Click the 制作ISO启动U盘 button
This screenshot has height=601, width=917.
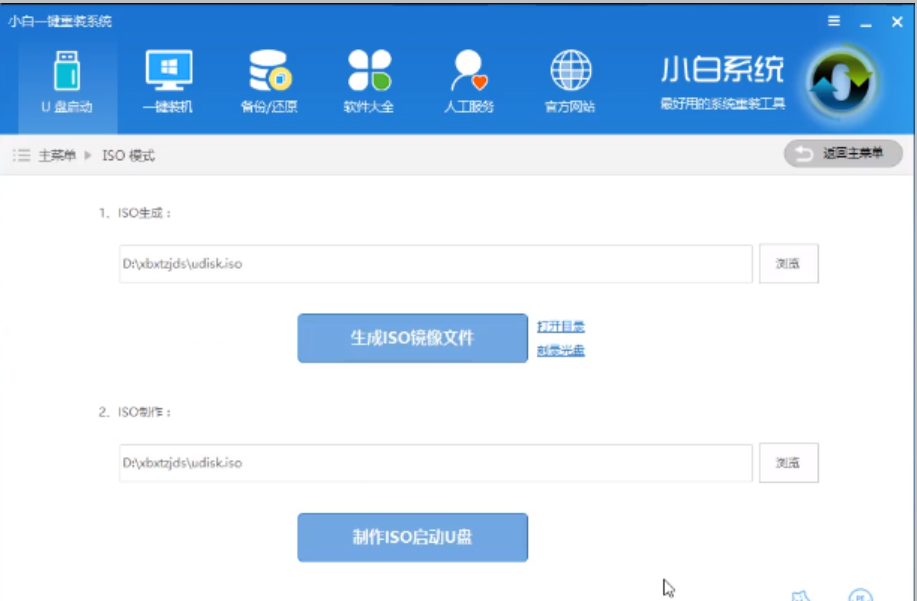[x=412, y=537]
